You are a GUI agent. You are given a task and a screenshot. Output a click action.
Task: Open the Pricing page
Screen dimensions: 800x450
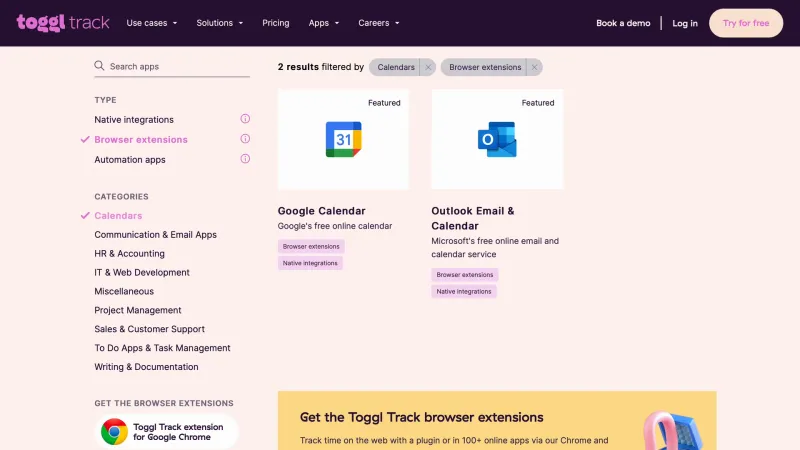[x=276, y=23]
